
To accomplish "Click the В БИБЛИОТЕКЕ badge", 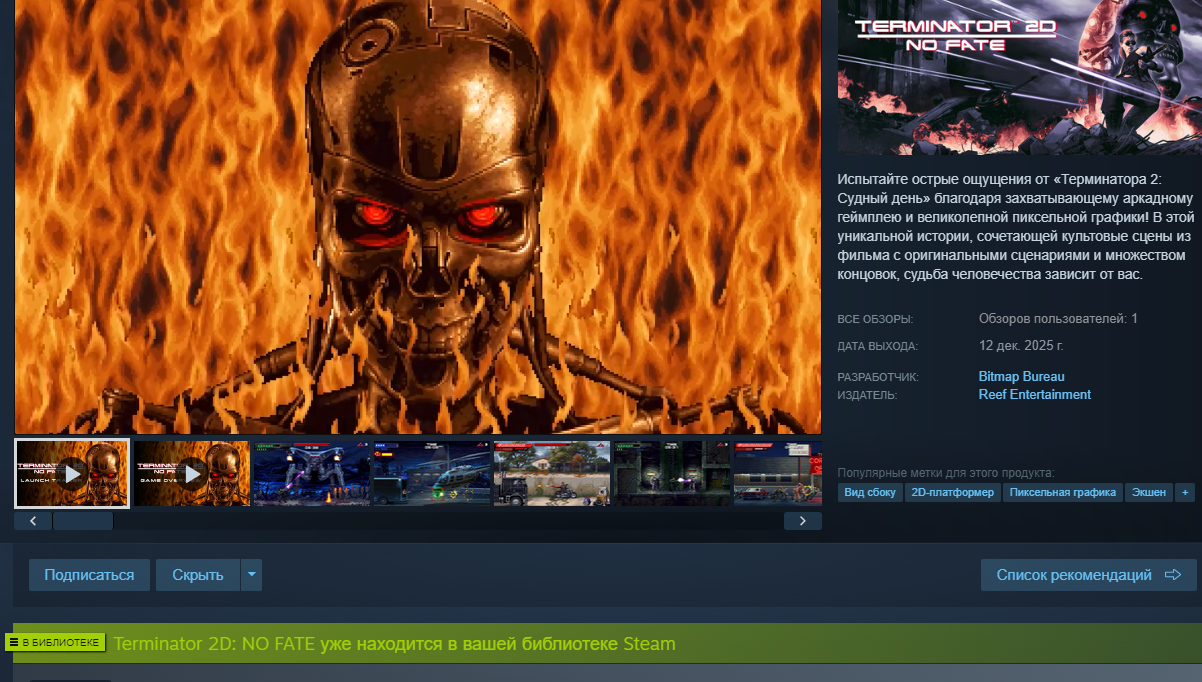I will click(55, 642).
